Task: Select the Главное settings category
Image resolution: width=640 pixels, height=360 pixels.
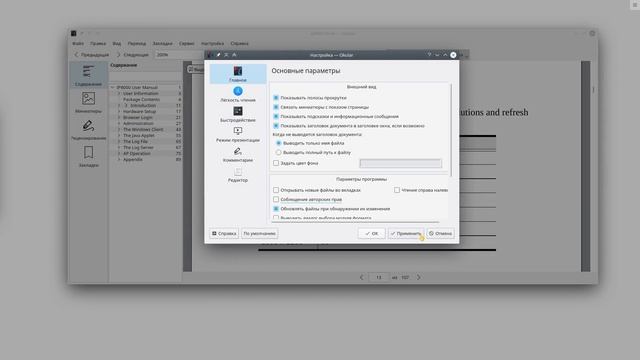Action: pos(238,74)
